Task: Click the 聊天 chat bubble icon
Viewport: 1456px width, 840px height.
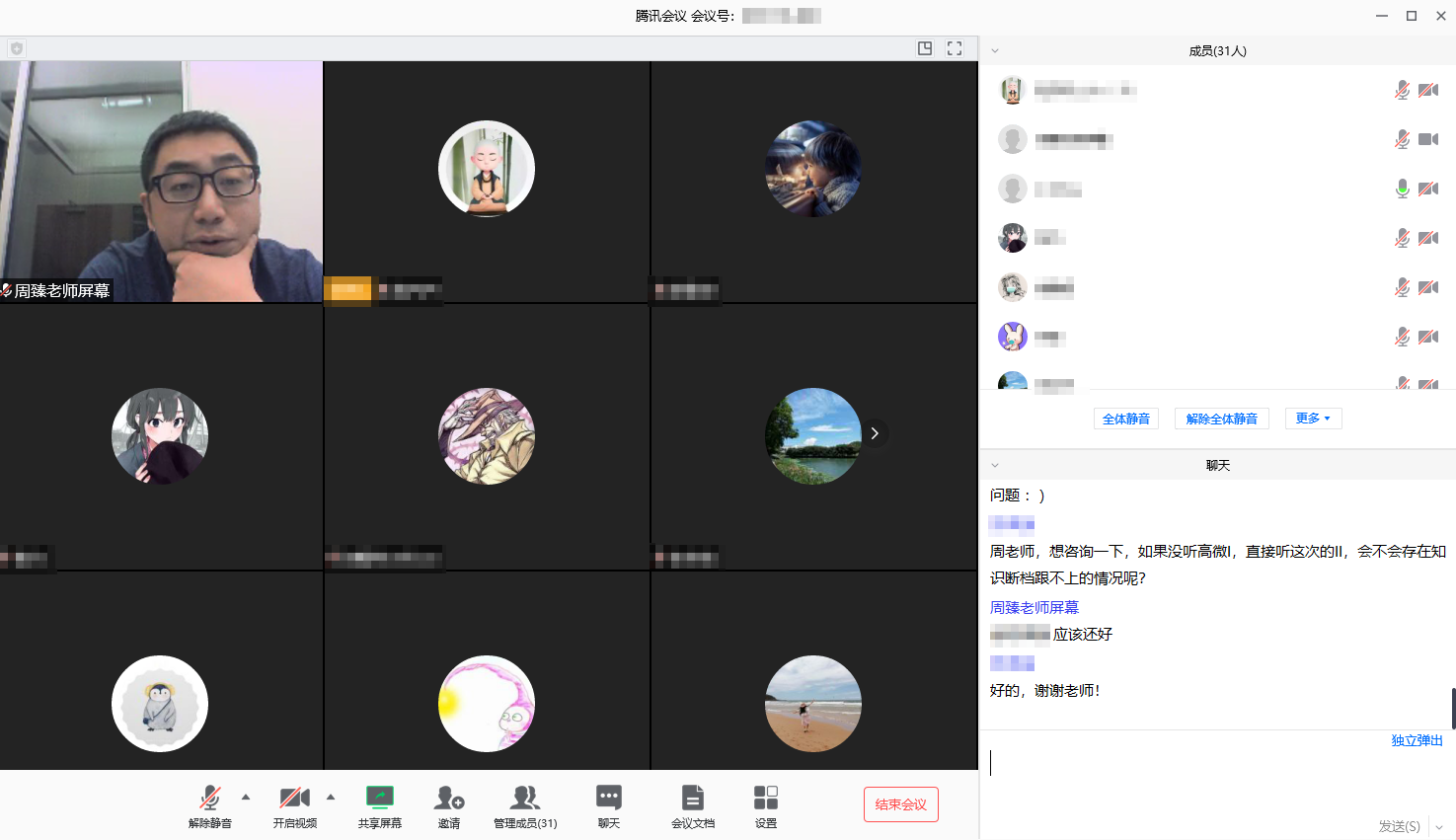Action: [x=608, y=796]
